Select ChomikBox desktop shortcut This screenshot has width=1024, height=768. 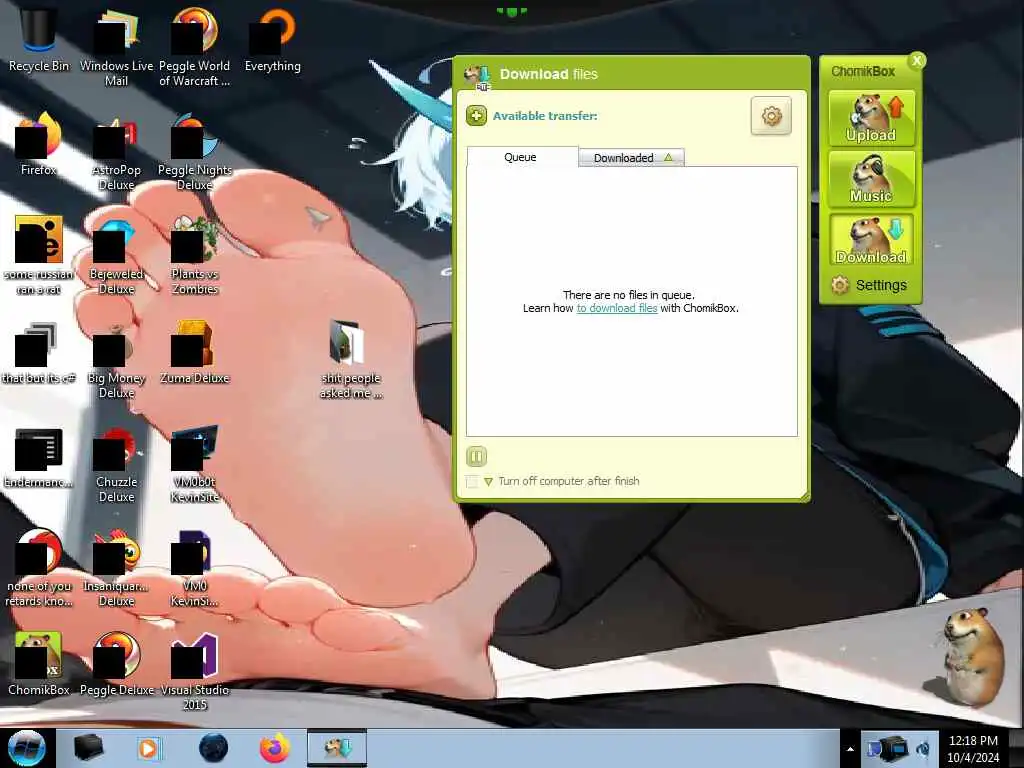39,664
